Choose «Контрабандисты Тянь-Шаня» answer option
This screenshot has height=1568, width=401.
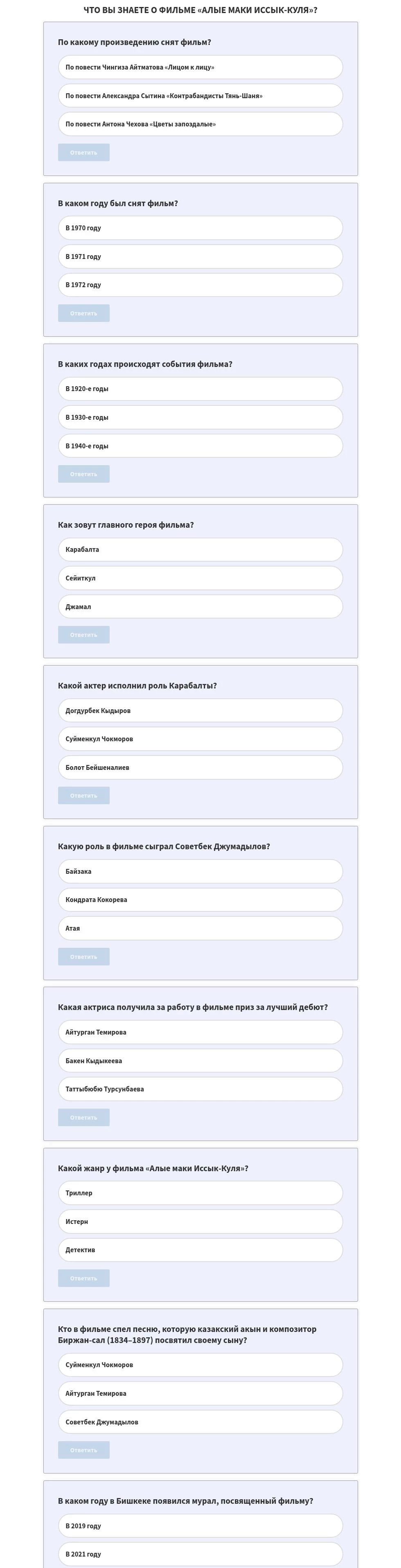coord(200,96)
